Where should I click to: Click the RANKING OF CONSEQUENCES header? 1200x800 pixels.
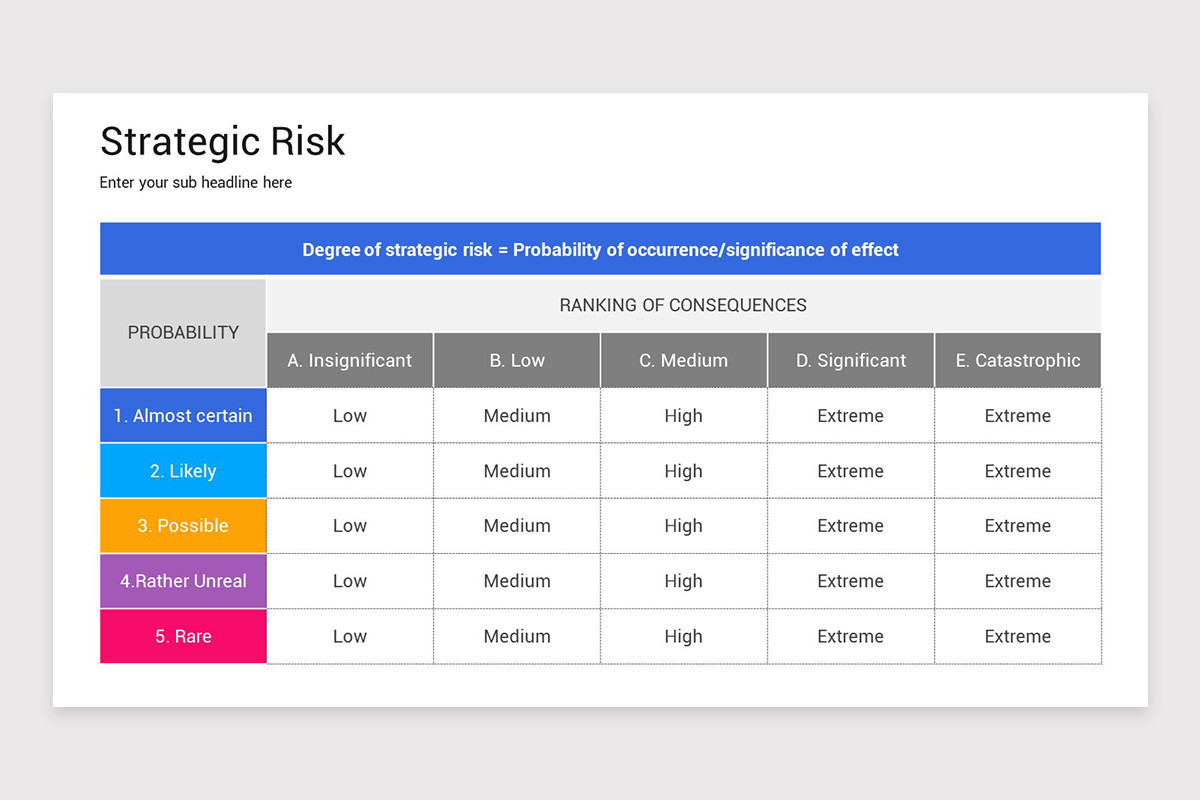coord(683,305)
